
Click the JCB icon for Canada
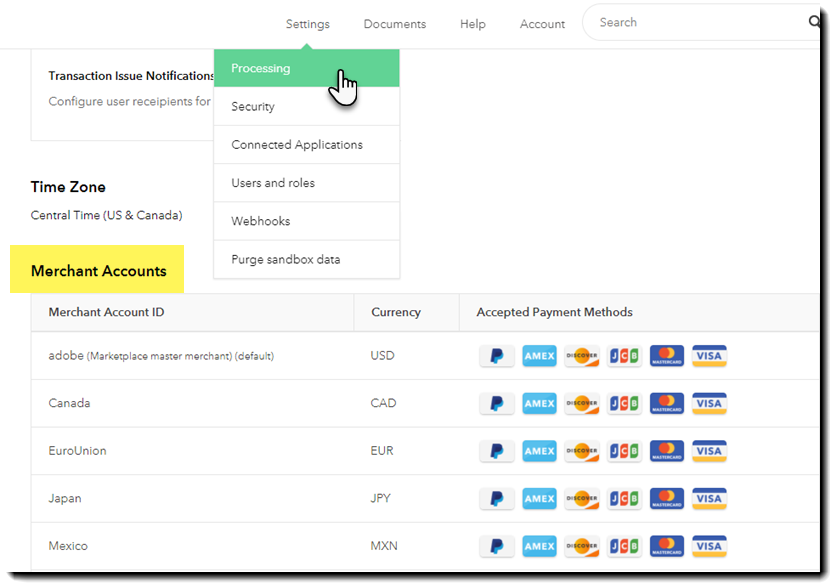624,403
